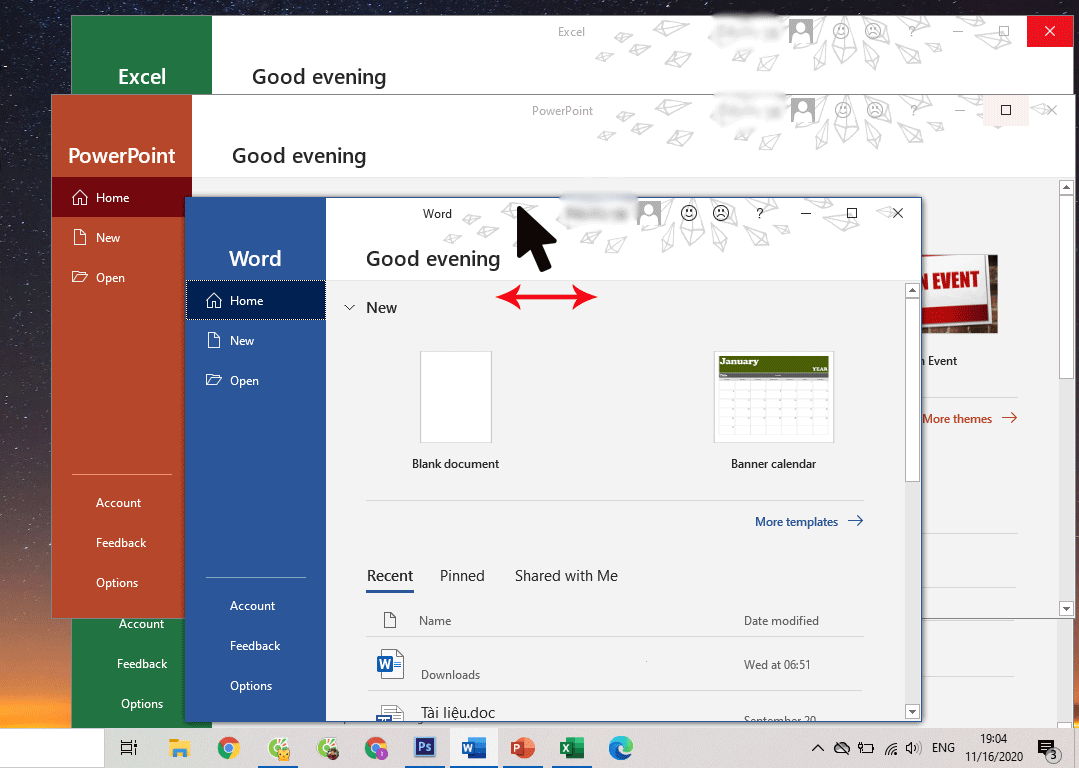Open Feedback in PowerPoint sidebar

coord(120,543)
